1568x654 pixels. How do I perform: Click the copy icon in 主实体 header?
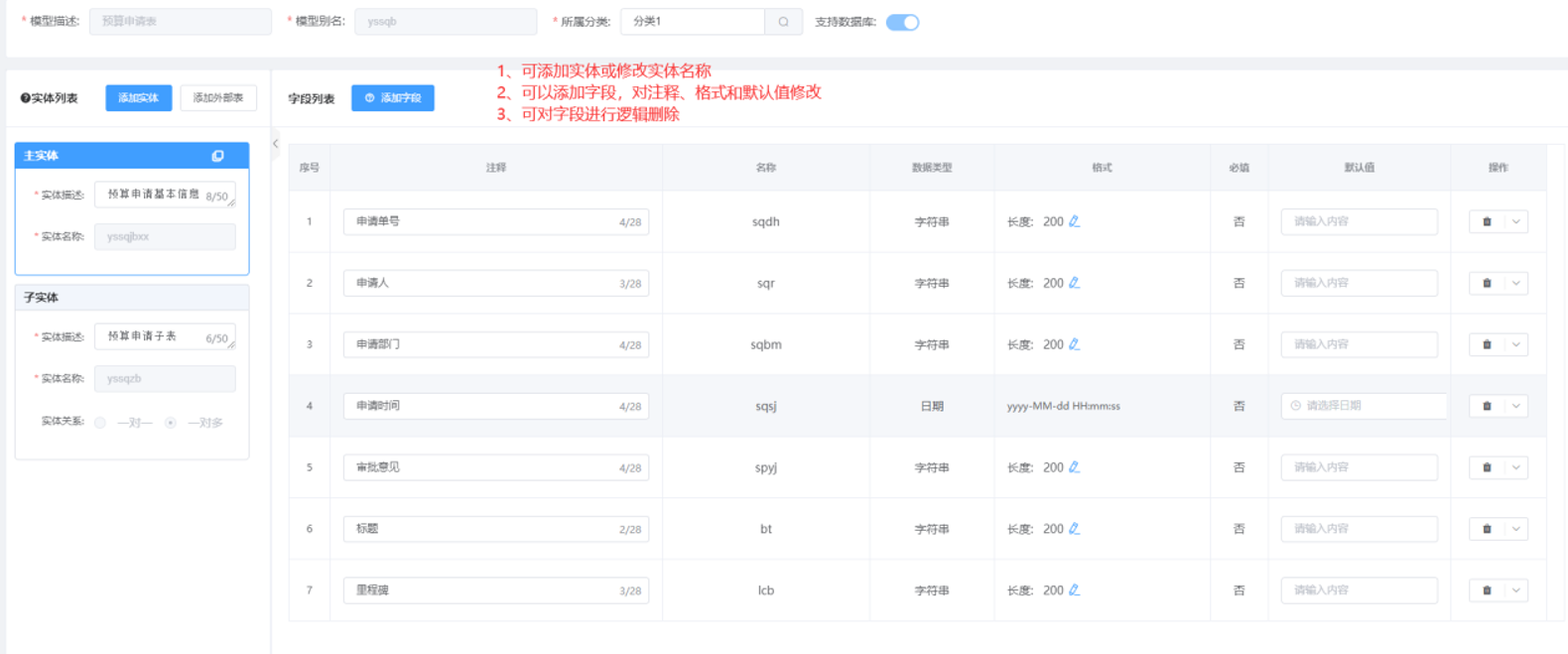(217, 156)
